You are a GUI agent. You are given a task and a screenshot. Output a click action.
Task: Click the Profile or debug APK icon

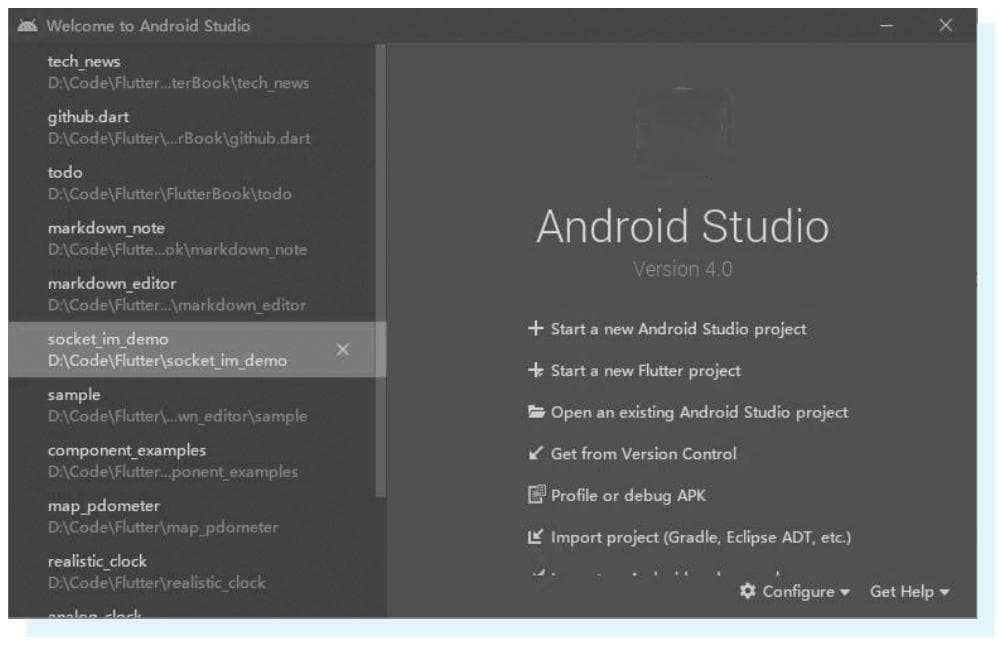click(536, 495)
